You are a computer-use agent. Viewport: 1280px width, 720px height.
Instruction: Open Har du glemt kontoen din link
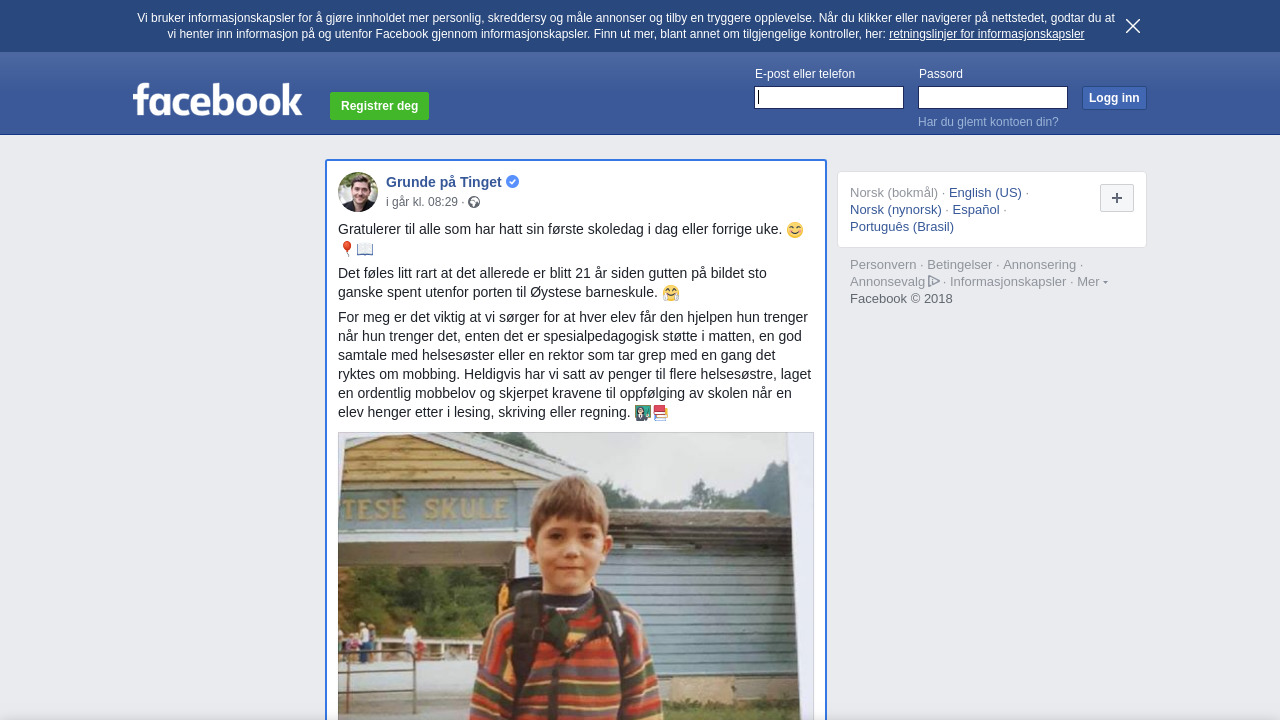988,122
